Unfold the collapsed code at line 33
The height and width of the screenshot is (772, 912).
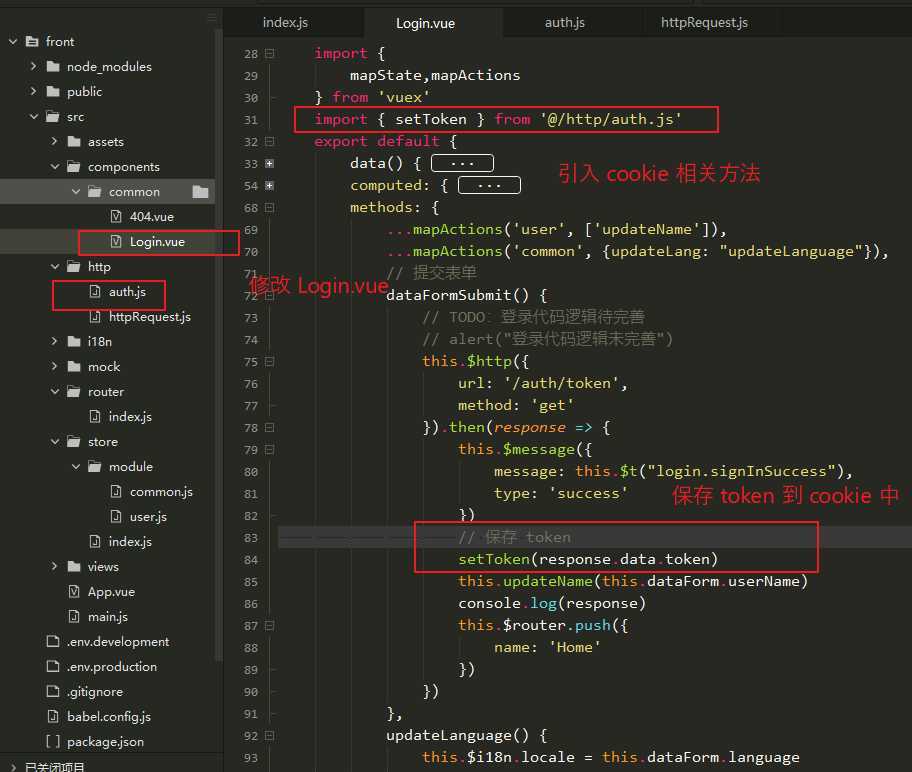coord(269,163)
